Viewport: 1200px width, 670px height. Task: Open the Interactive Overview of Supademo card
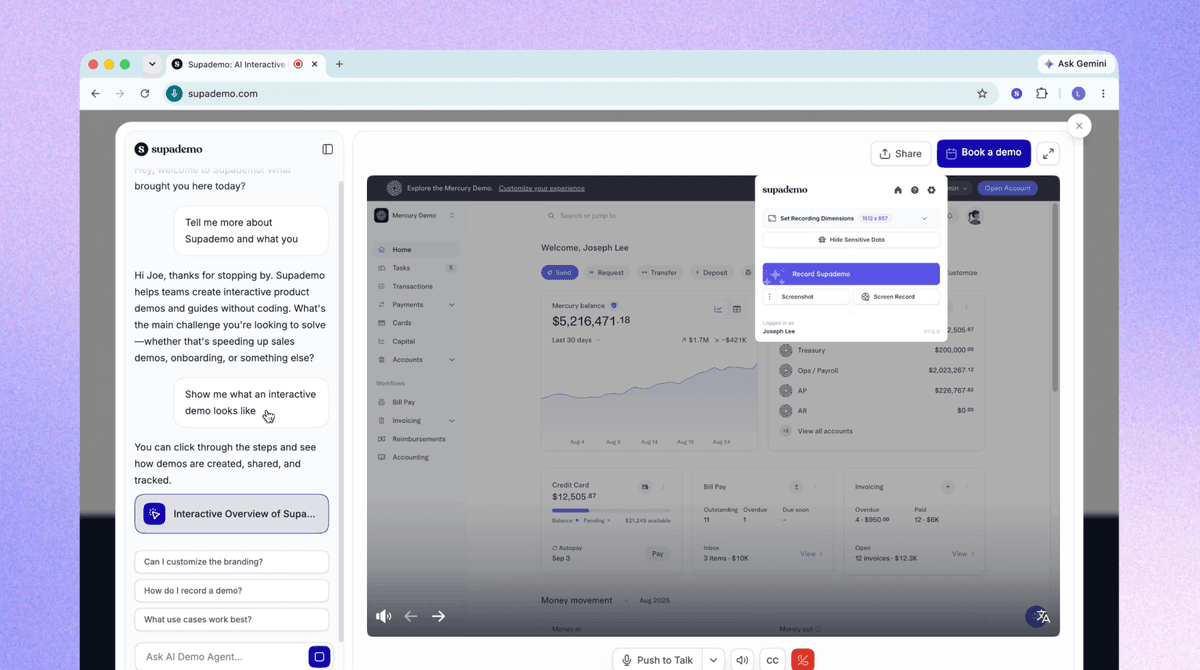(232, 514)
